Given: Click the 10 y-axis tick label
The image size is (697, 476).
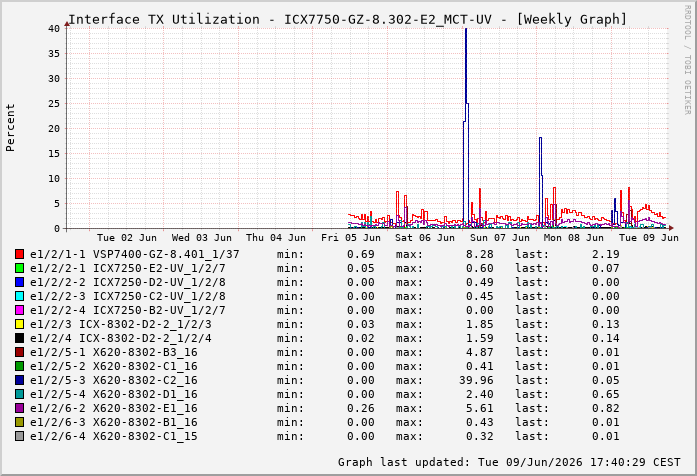Looking at the screenshot, I should tap(54, 179).
